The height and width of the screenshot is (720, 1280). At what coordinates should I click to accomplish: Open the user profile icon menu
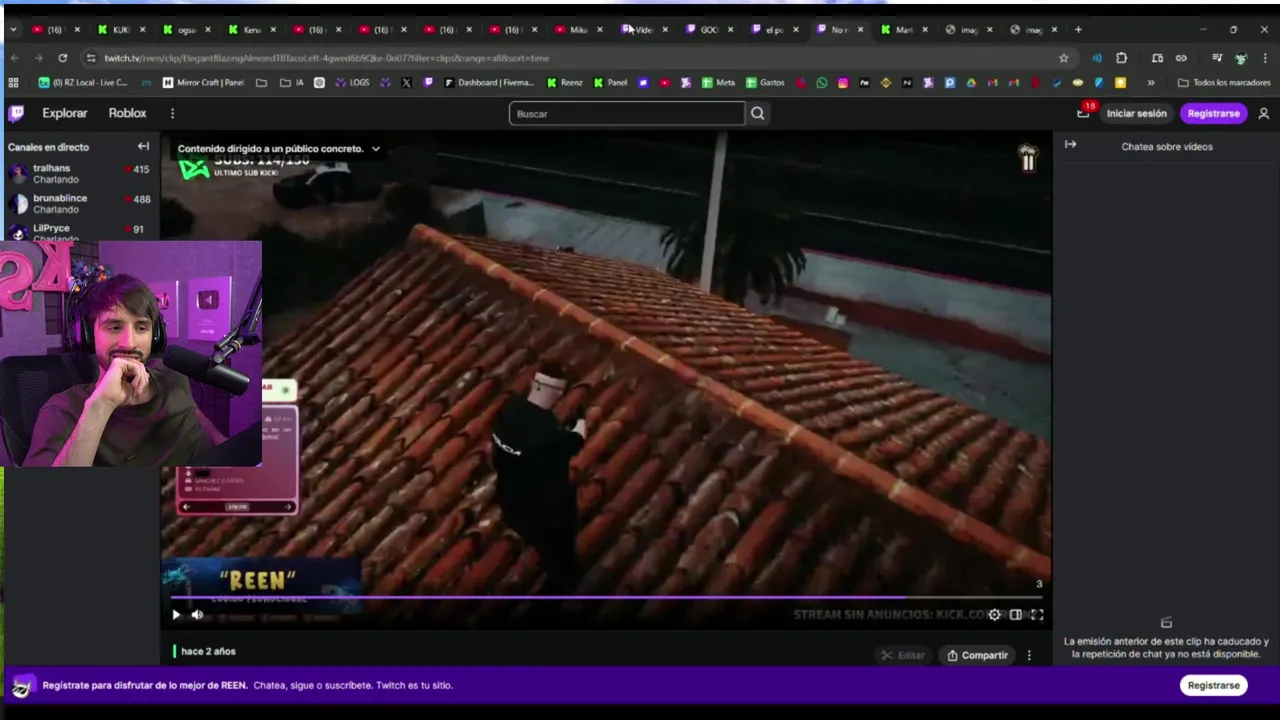(x=1264, y=113)
